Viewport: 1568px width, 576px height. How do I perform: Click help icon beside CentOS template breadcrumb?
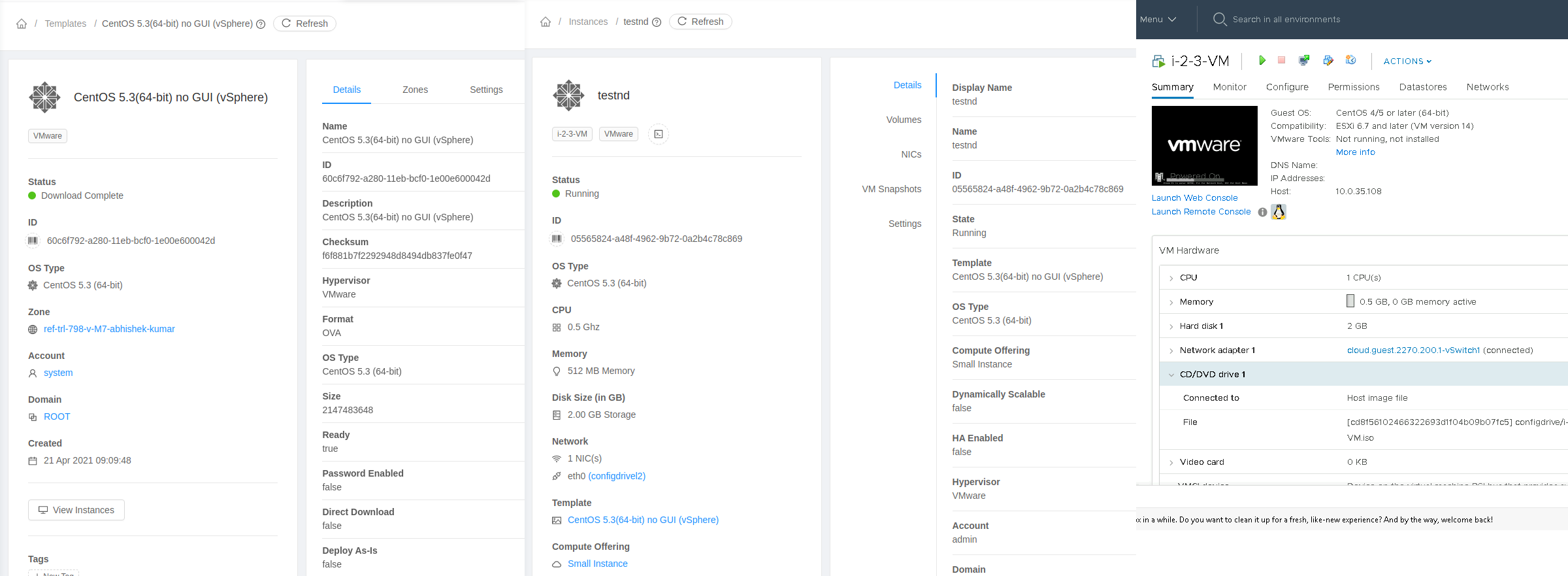tap(261, 24)
